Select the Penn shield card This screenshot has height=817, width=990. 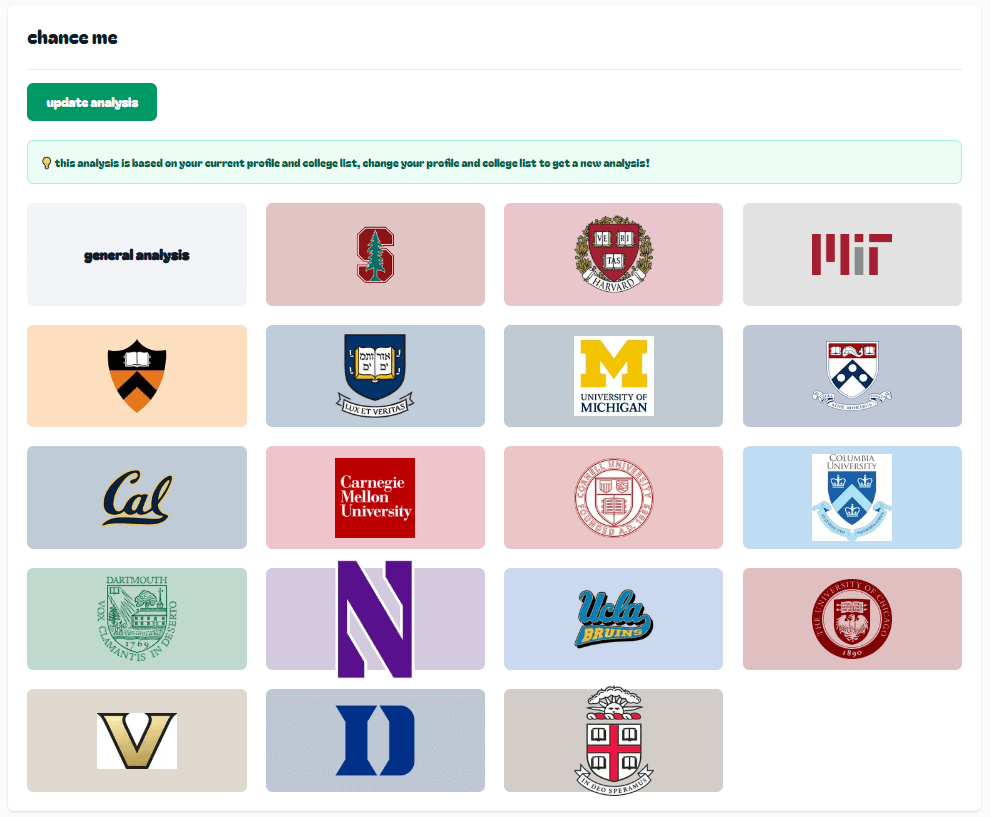click(852, 376)
